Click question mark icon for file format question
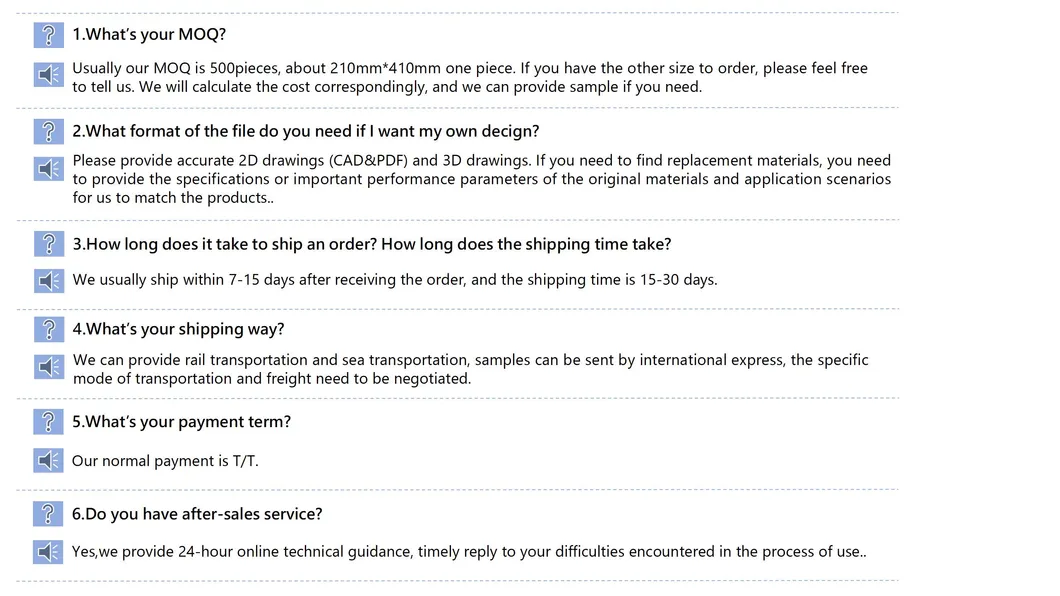Viewport: 1060px width, 596px height. [48, 131]
